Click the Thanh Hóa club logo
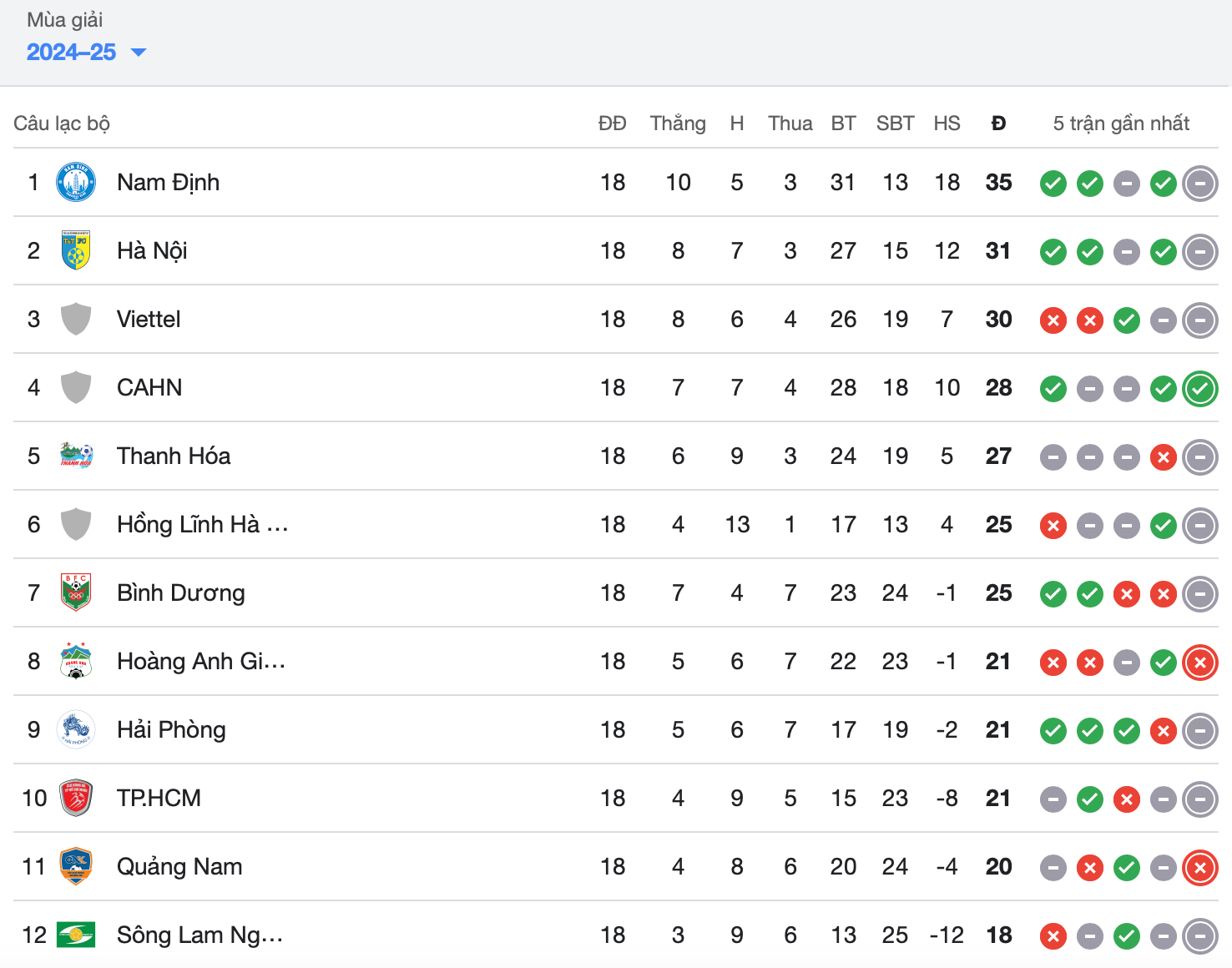 76,456
